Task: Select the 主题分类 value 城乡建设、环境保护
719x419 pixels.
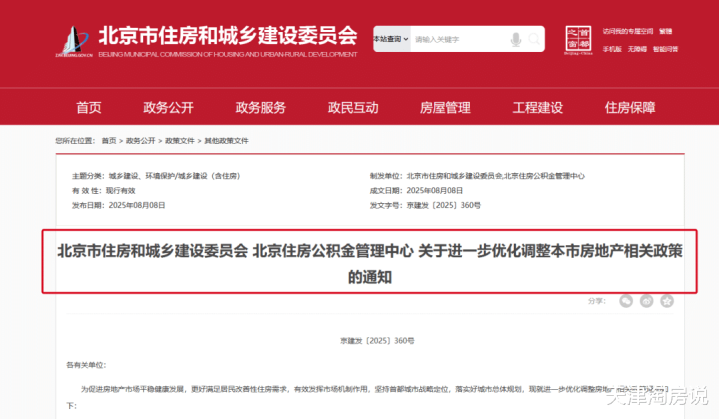Action: tap(174, 176)
